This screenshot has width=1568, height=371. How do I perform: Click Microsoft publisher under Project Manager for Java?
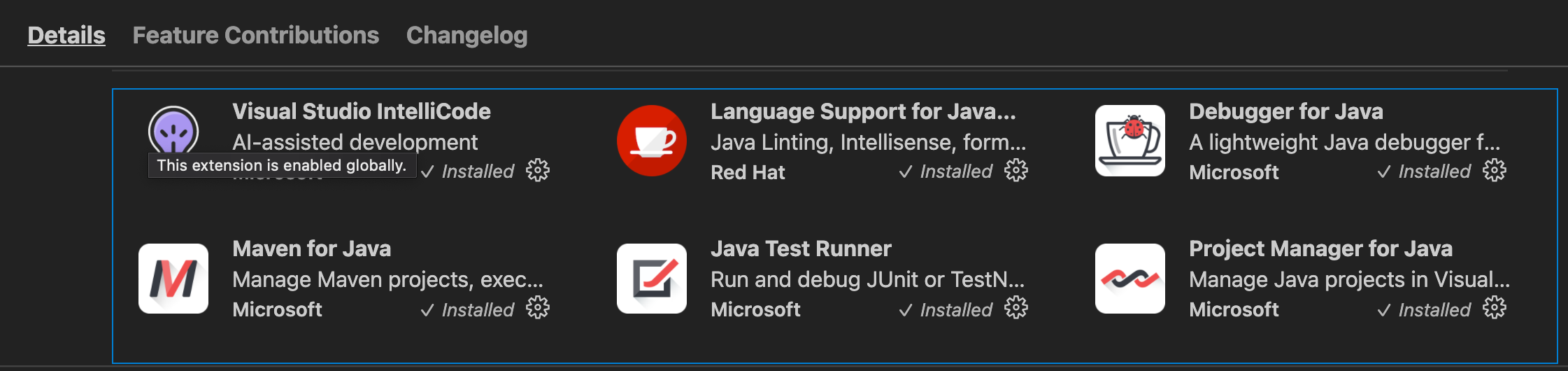tap(1234, 309)
